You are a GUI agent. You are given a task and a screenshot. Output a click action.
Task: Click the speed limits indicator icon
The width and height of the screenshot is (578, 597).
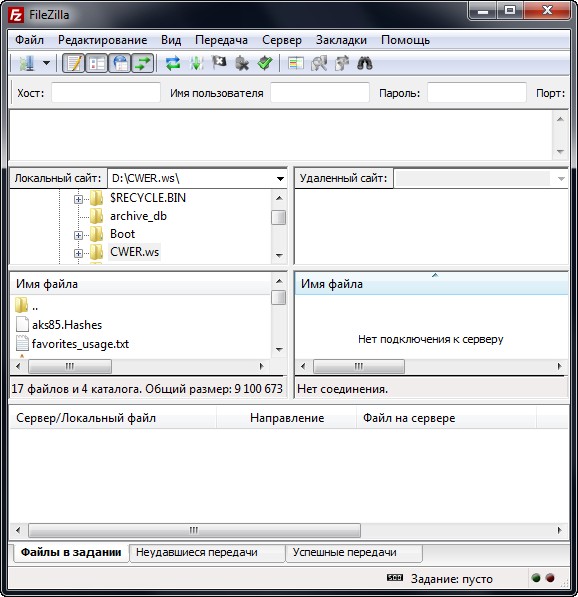[394, 578]
